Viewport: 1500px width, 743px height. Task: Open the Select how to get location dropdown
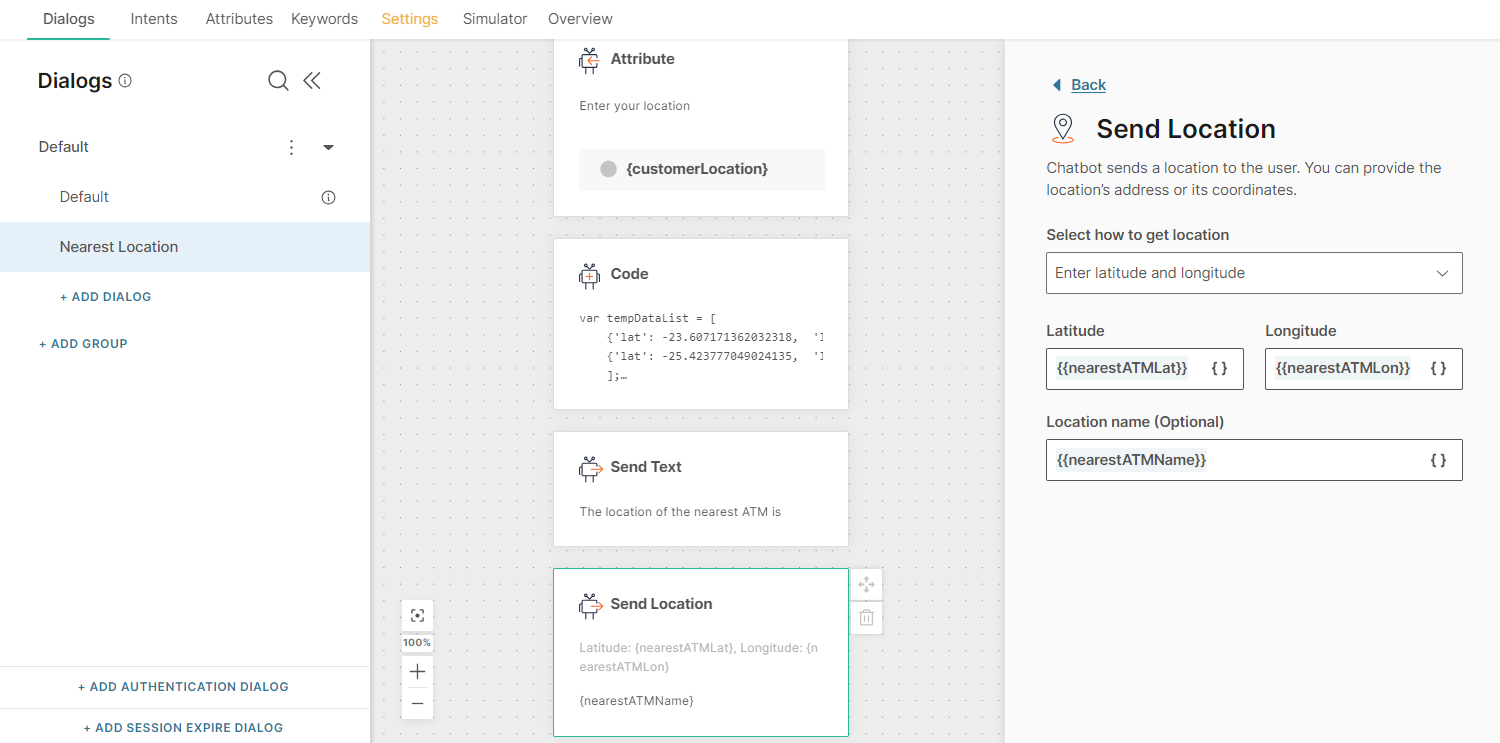click(1254, 273)
